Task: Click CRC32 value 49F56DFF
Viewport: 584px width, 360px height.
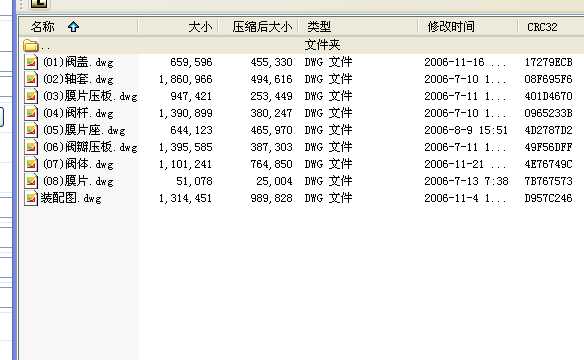Action: tap(548, 147)
